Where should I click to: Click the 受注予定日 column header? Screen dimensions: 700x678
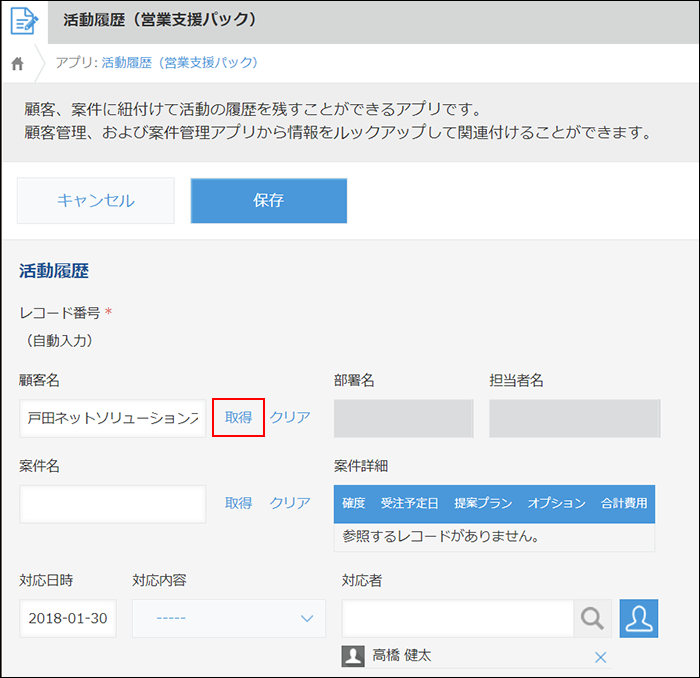(409, 503)
